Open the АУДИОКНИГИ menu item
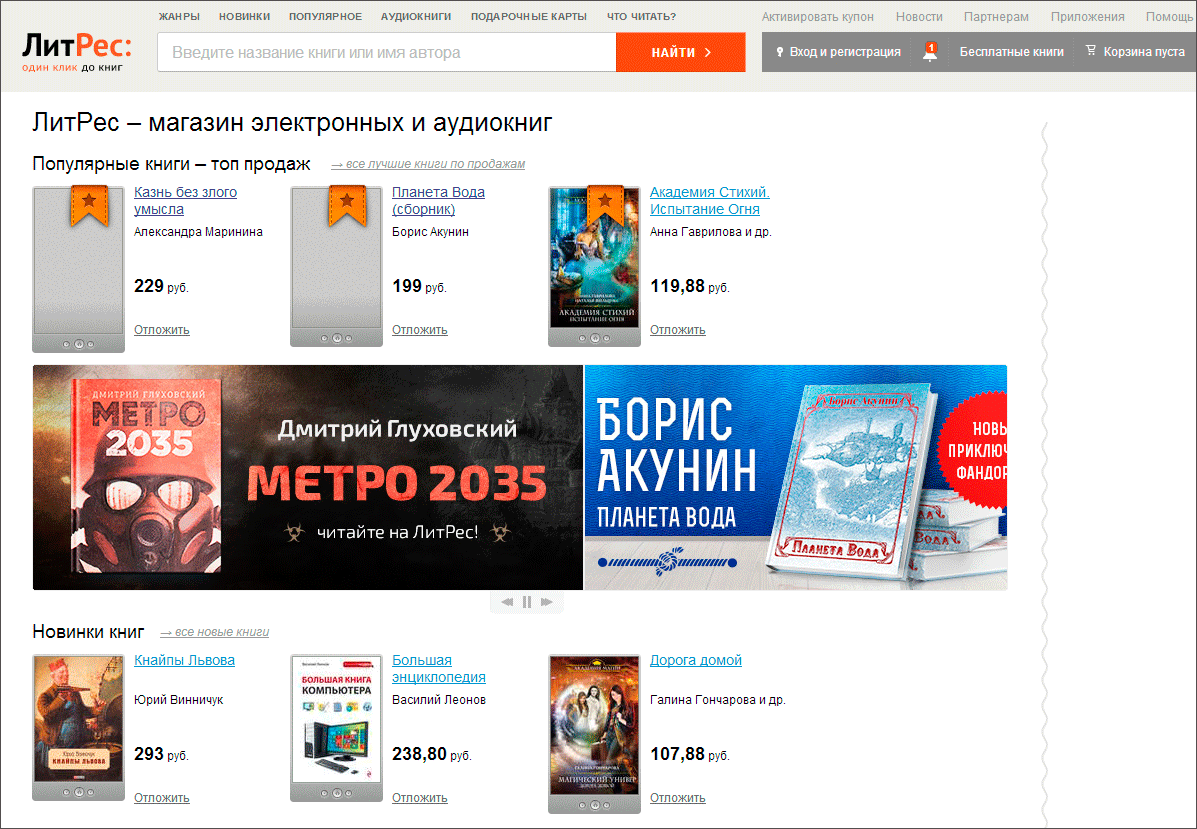Viewport: 1197px width, 829px height. pyautogui.click(x=416, y=16)
